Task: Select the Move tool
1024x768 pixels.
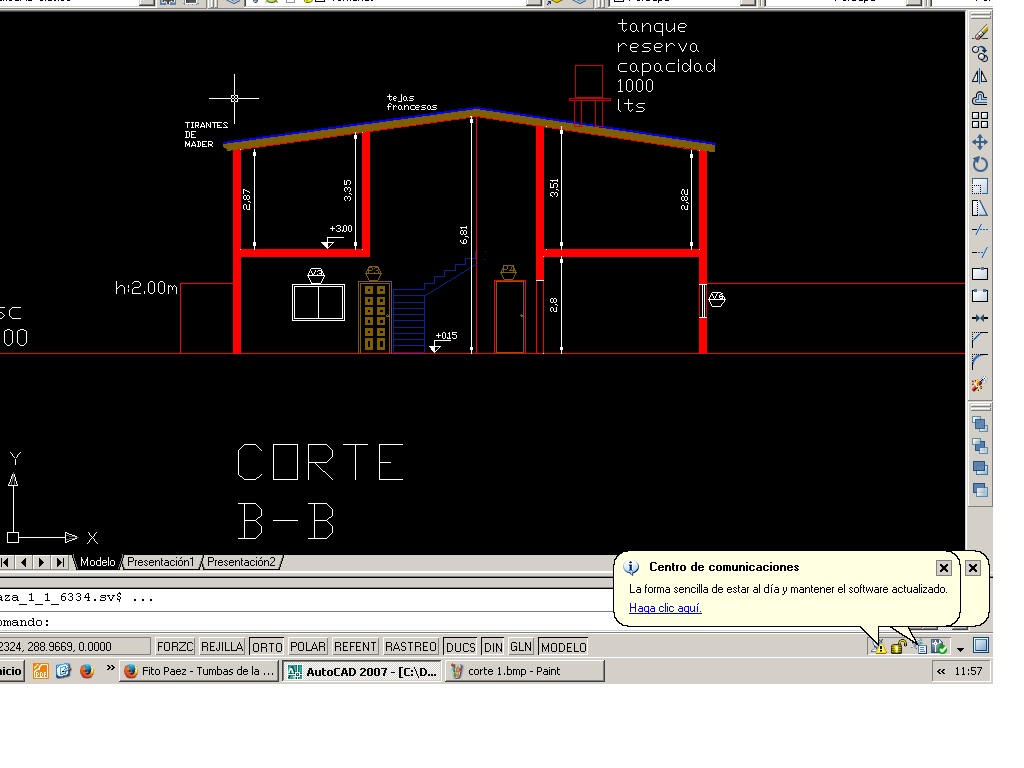Action: coord(980,141)
